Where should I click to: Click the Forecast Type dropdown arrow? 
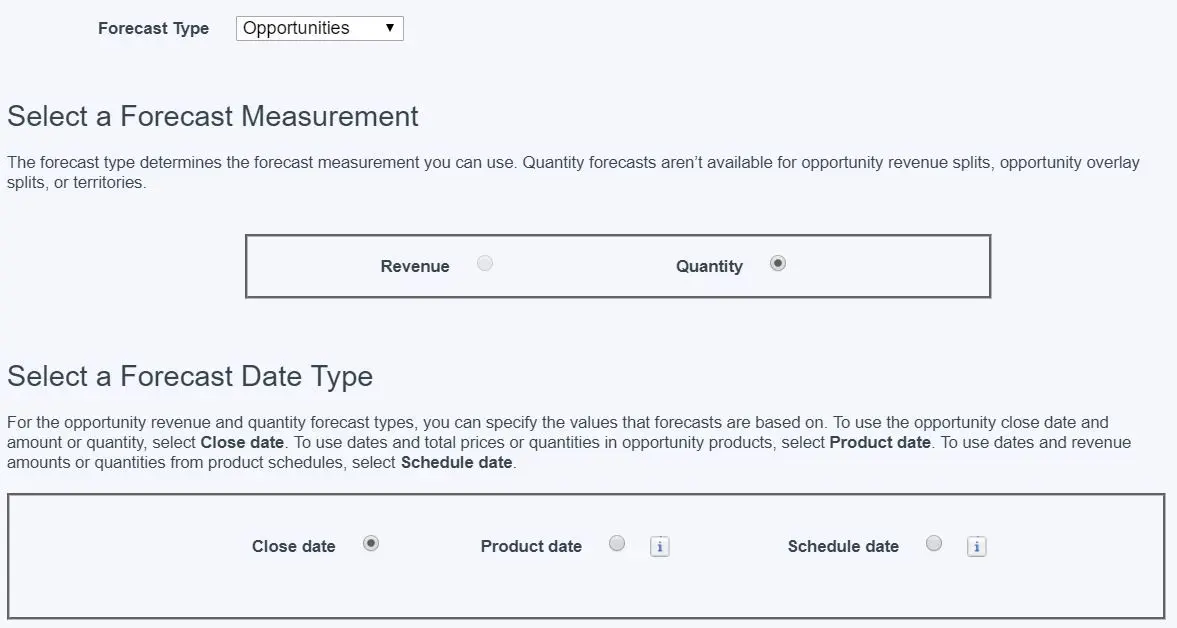click(x=390, y=29)
